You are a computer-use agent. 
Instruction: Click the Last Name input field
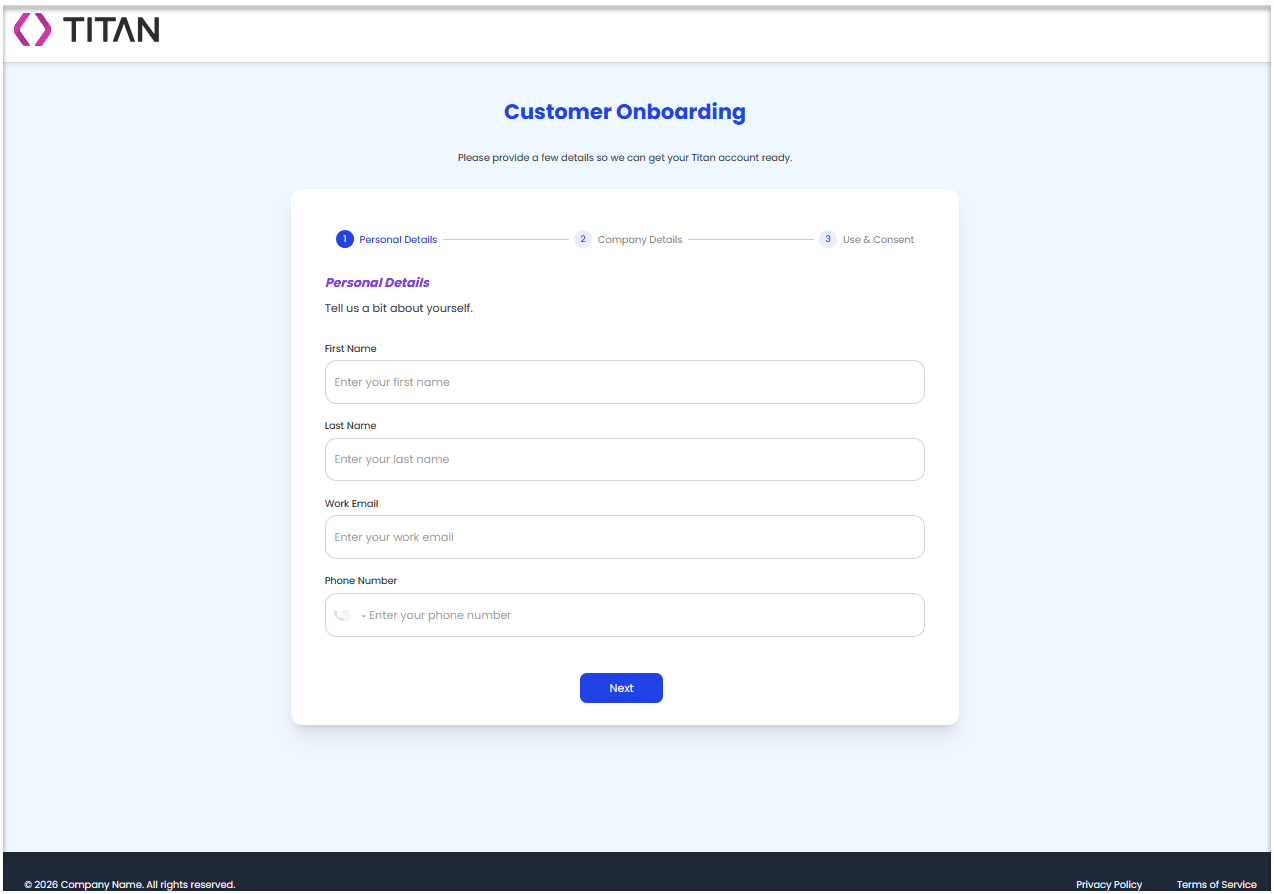click(x=624, y=459)
